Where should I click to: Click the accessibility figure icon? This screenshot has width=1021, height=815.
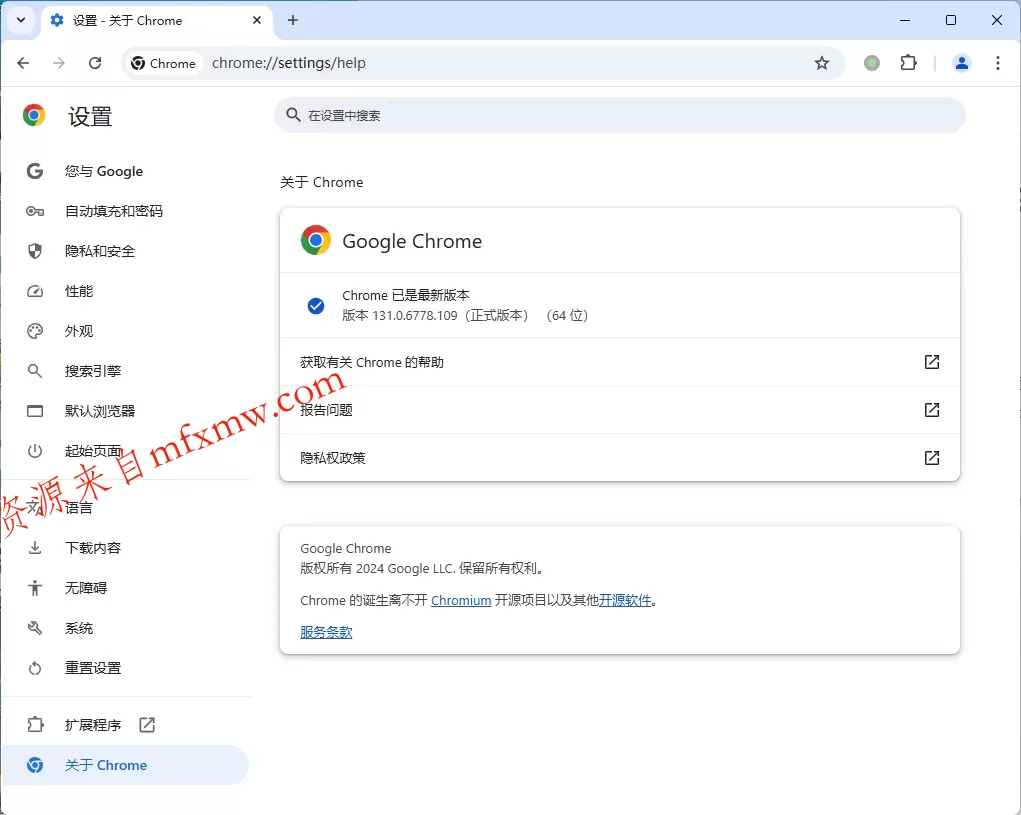coord(35,588)
